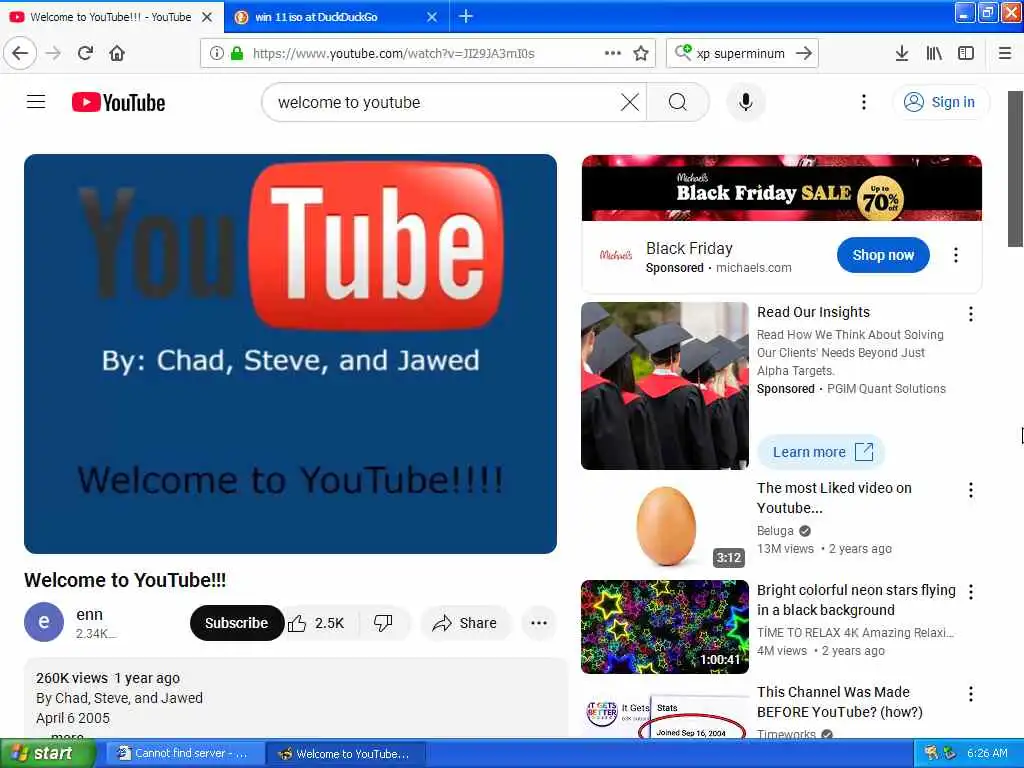
Task: Open the michaels.com sponsor link
Action: [x=754, y=268]
